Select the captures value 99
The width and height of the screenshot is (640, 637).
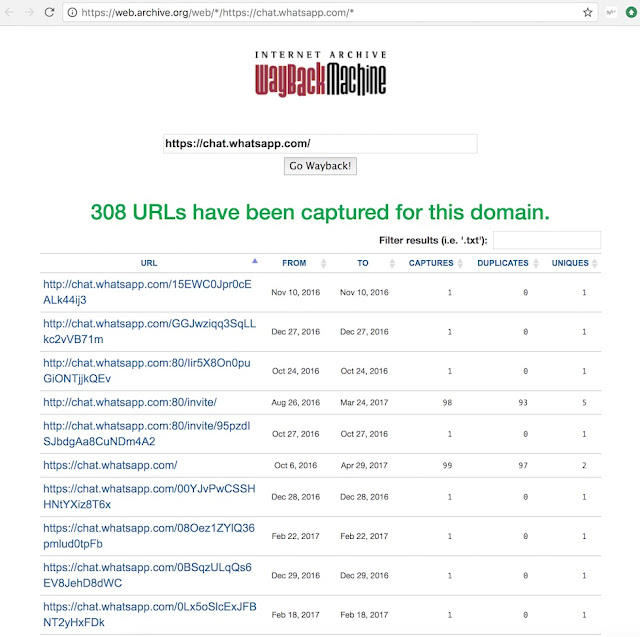[447, 465]
